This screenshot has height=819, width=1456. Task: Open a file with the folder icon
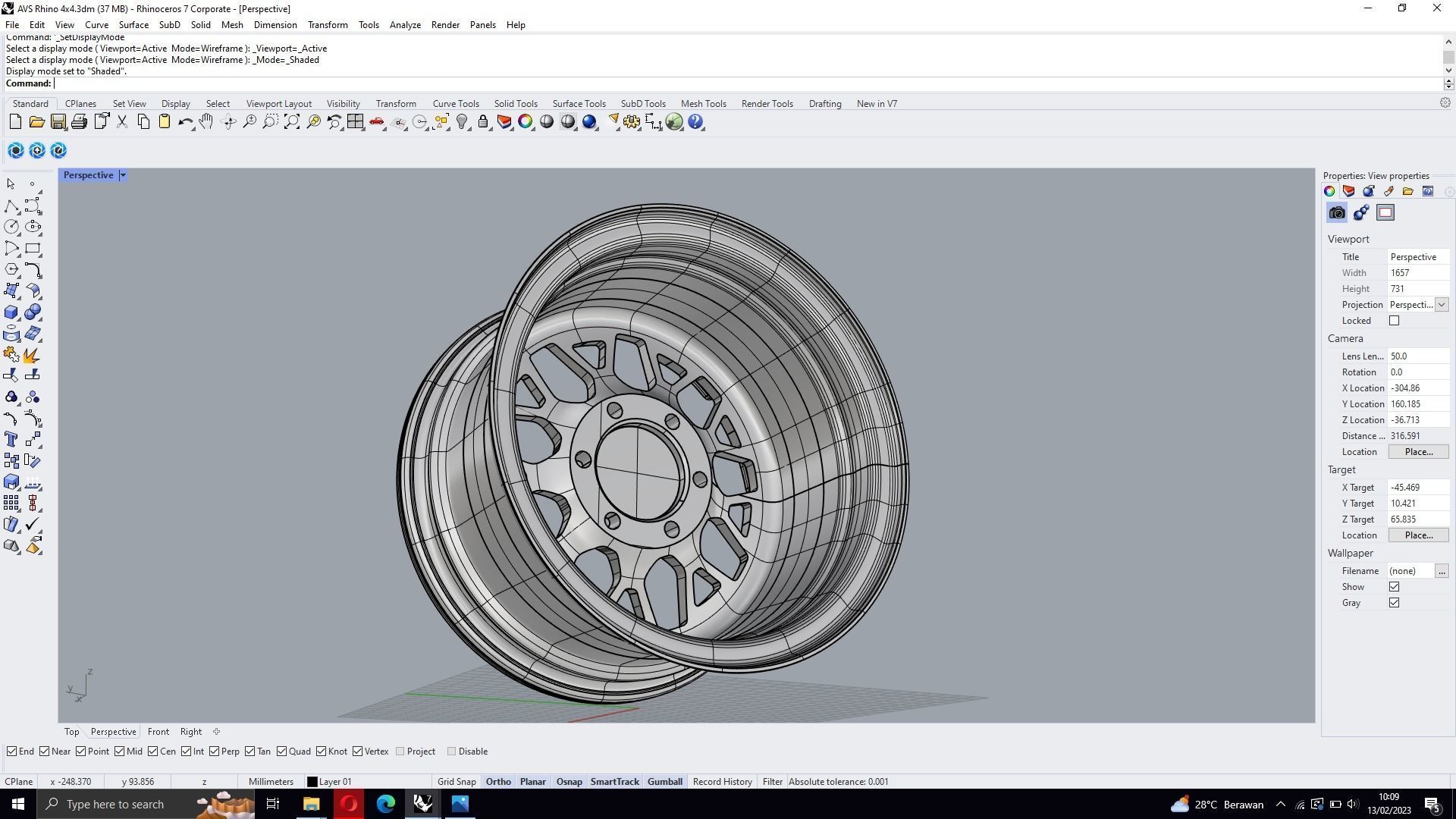36,121
